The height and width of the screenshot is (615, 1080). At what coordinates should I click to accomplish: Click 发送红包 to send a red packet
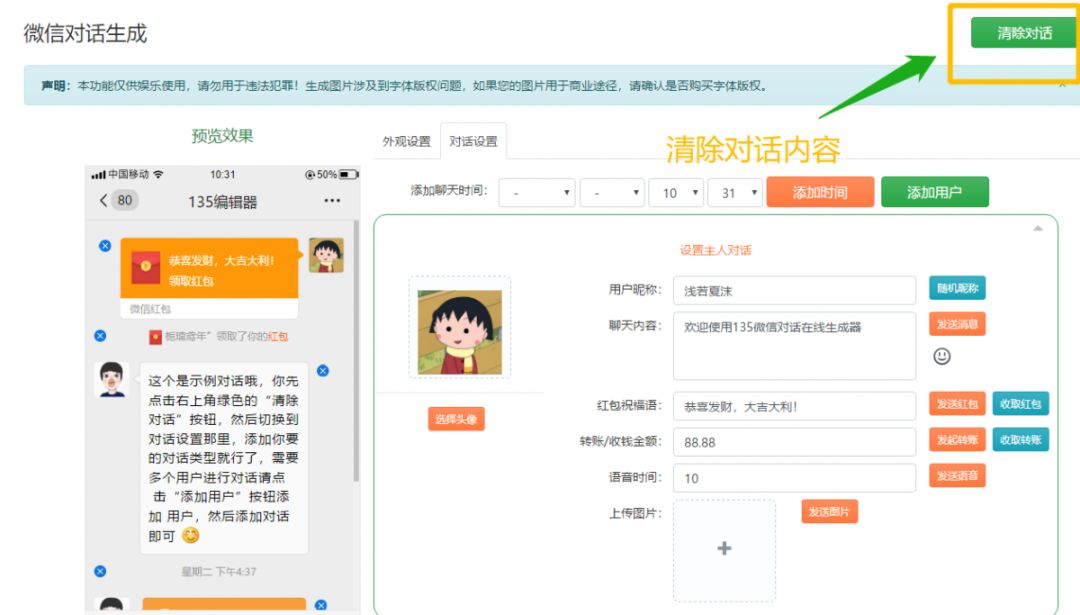[957, 403]
